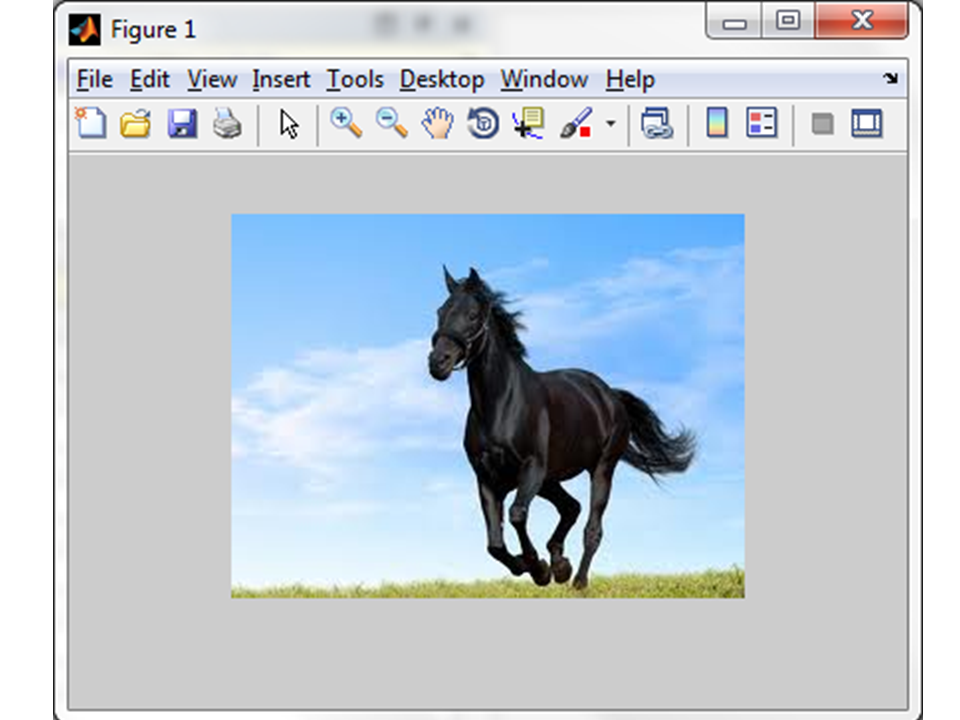Screen dimensions: 960x720
Task: Save the figure with floppy disk icon
Action: (182, 124)
